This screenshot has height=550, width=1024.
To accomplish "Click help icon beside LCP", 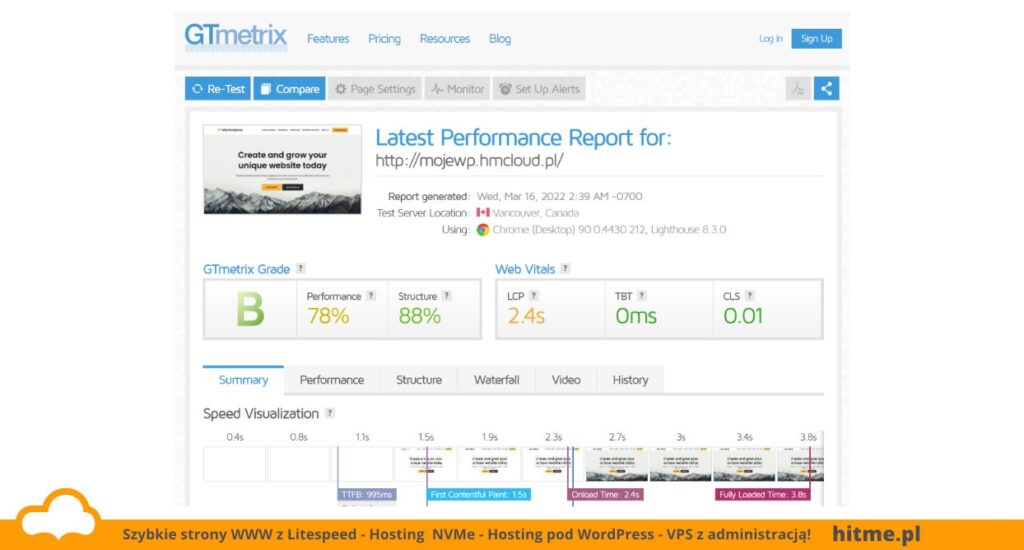I will pos(534,296).
